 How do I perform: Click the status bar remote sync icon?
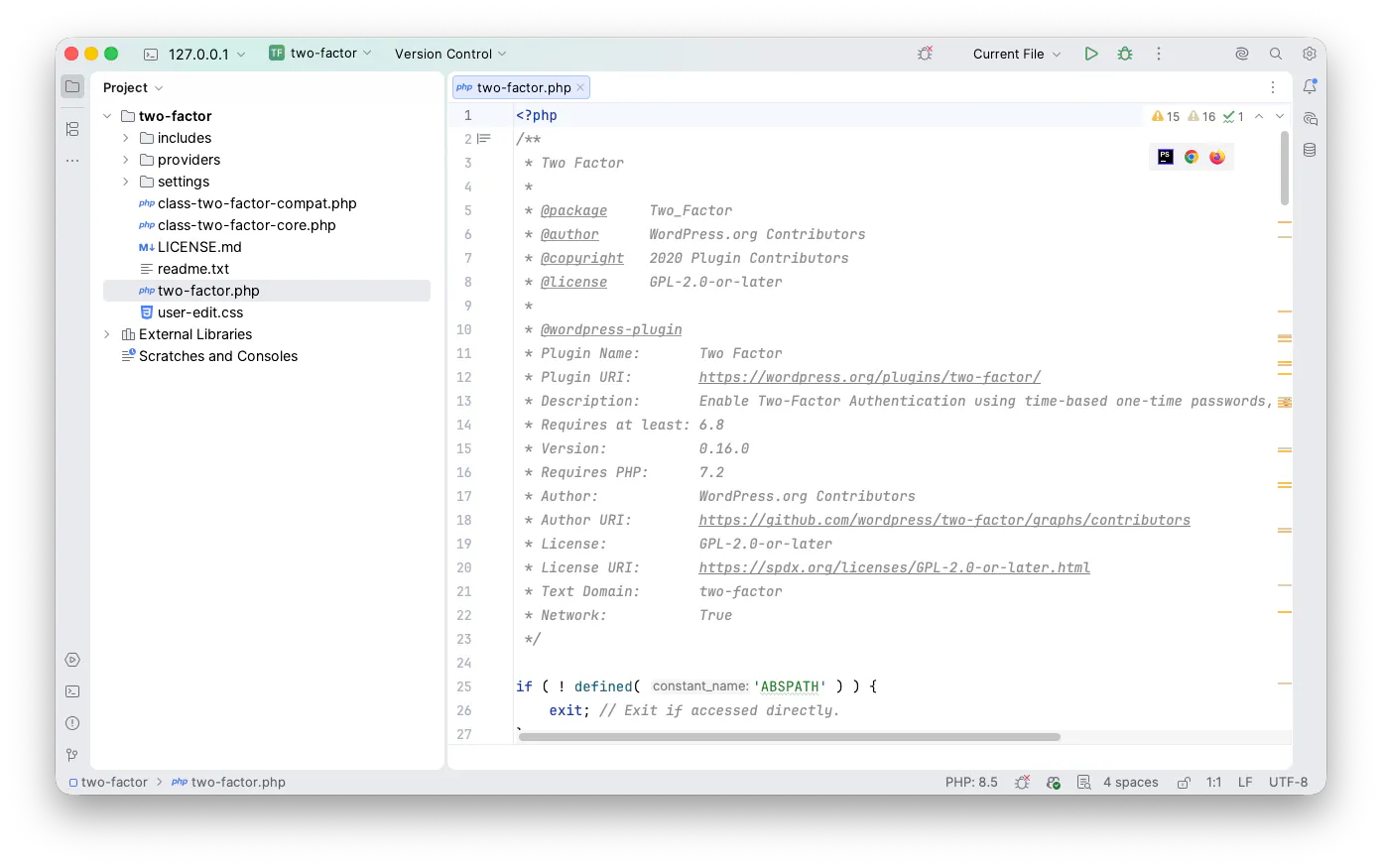(1054, 782)
